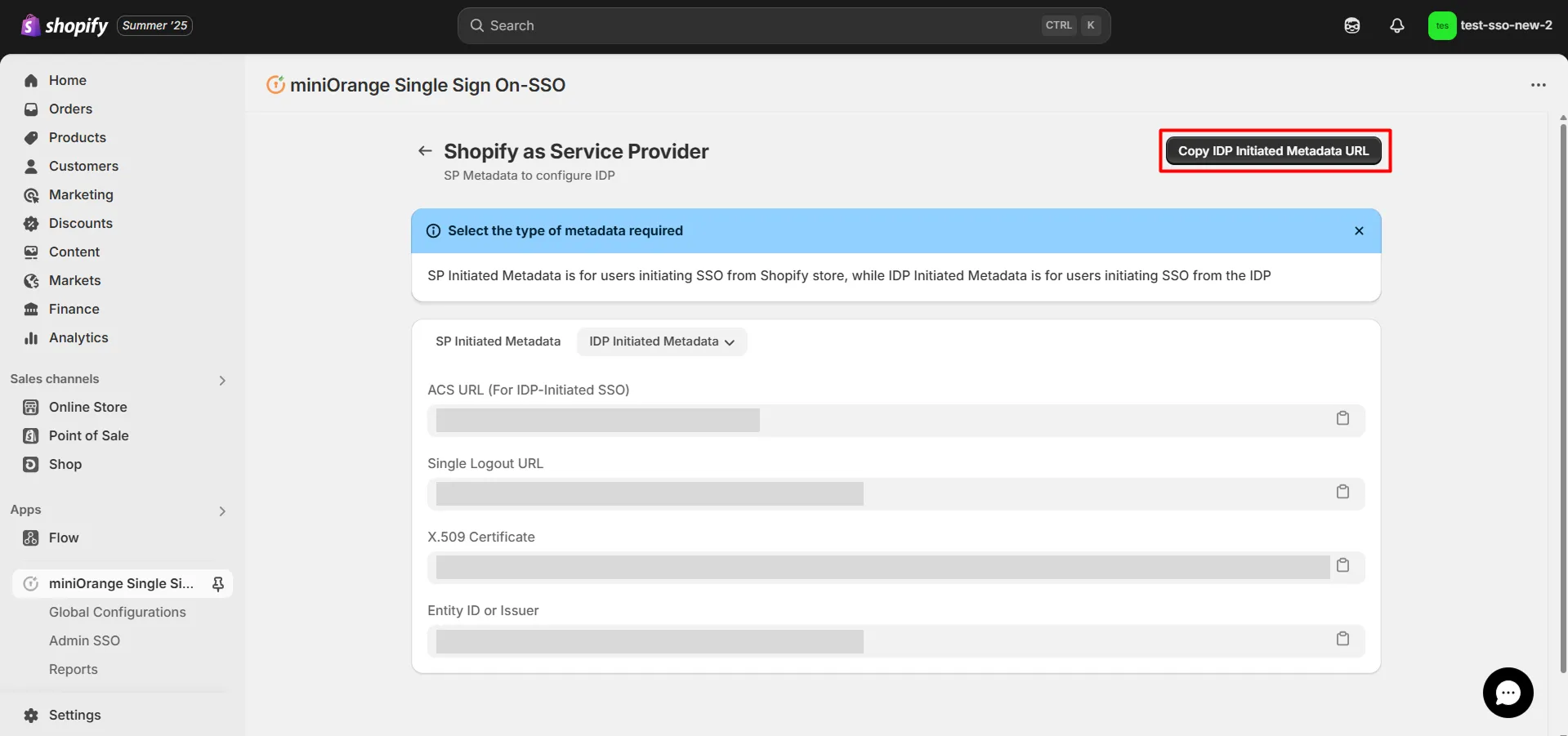Open Settings in the sidebar

pos(75,715)
